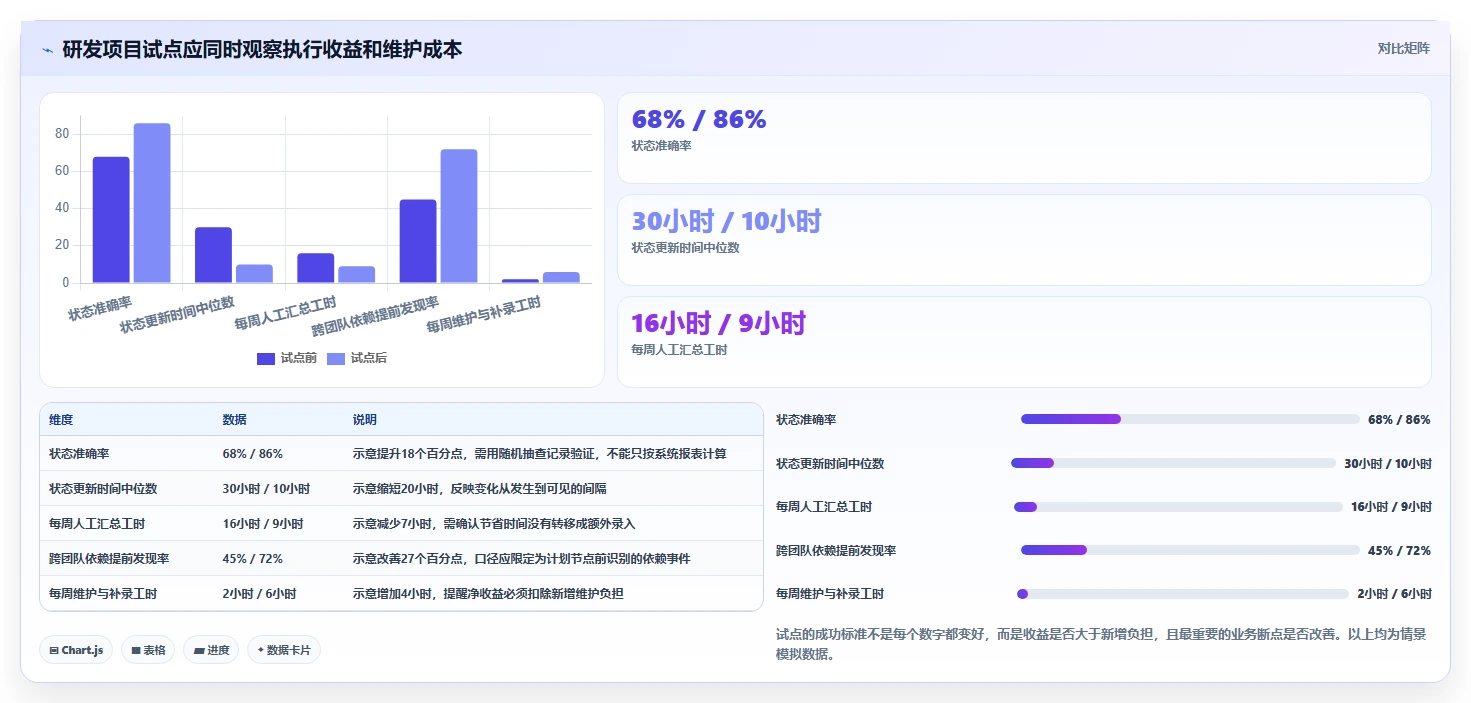Image resolution: width=1471 pixels, height=703 pixels.
Task: Click the description starting with 示意减少7小时
Action: tap(494, 524)
